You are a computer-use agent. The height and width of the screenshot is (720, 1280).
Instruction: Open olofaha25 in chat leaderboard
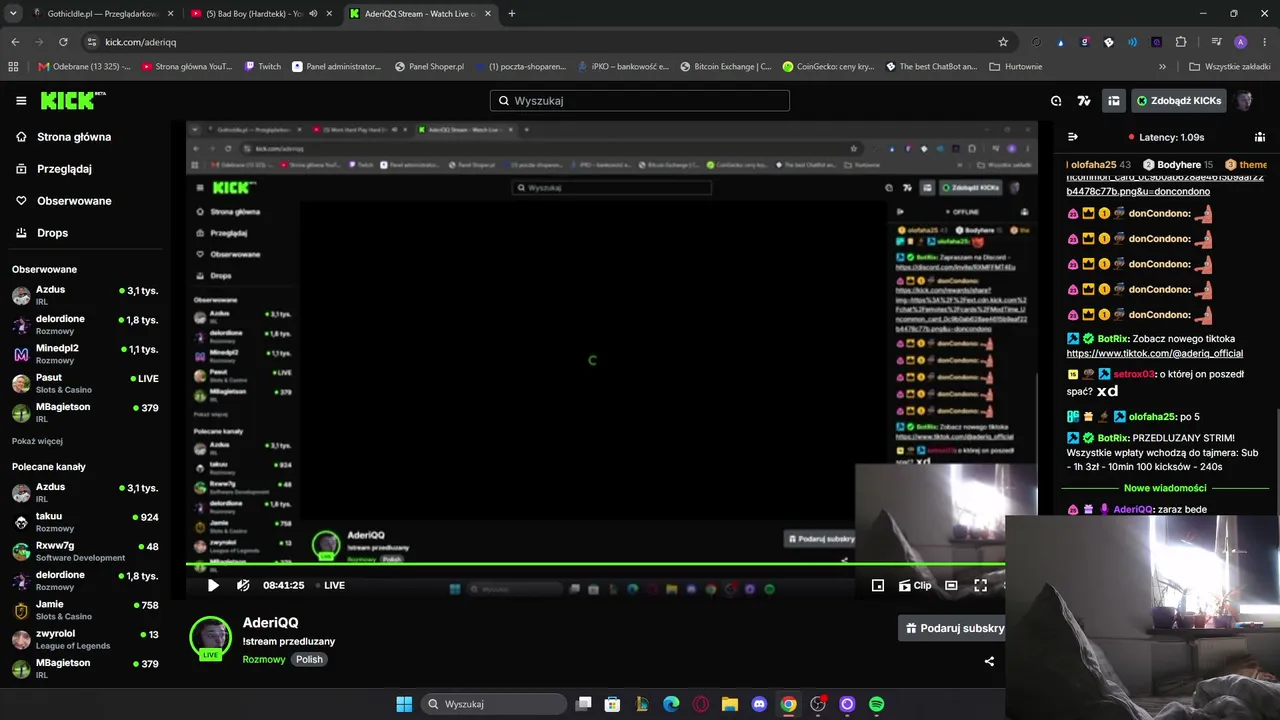click(1098, 164)
